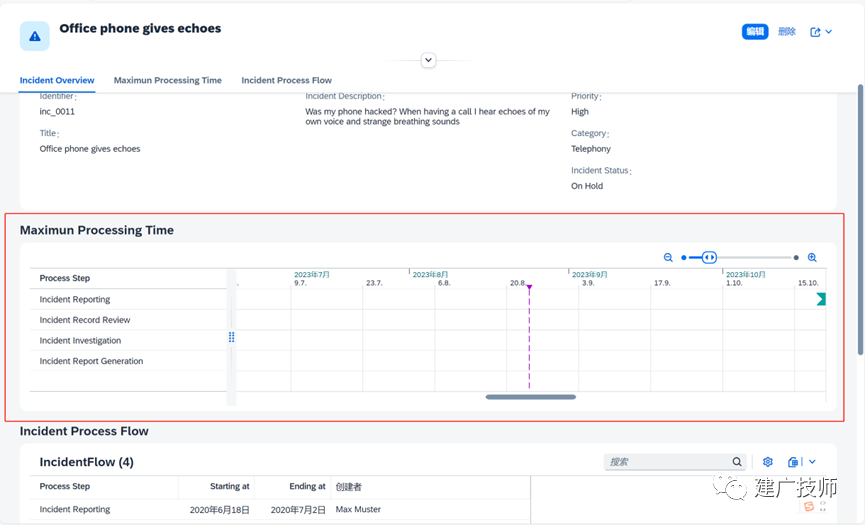Image resolution: width=865 pixels, height=525 pixels.
Task: Click the 搜索 search field in IncidentFlow
Action: [x=669, y=462]
